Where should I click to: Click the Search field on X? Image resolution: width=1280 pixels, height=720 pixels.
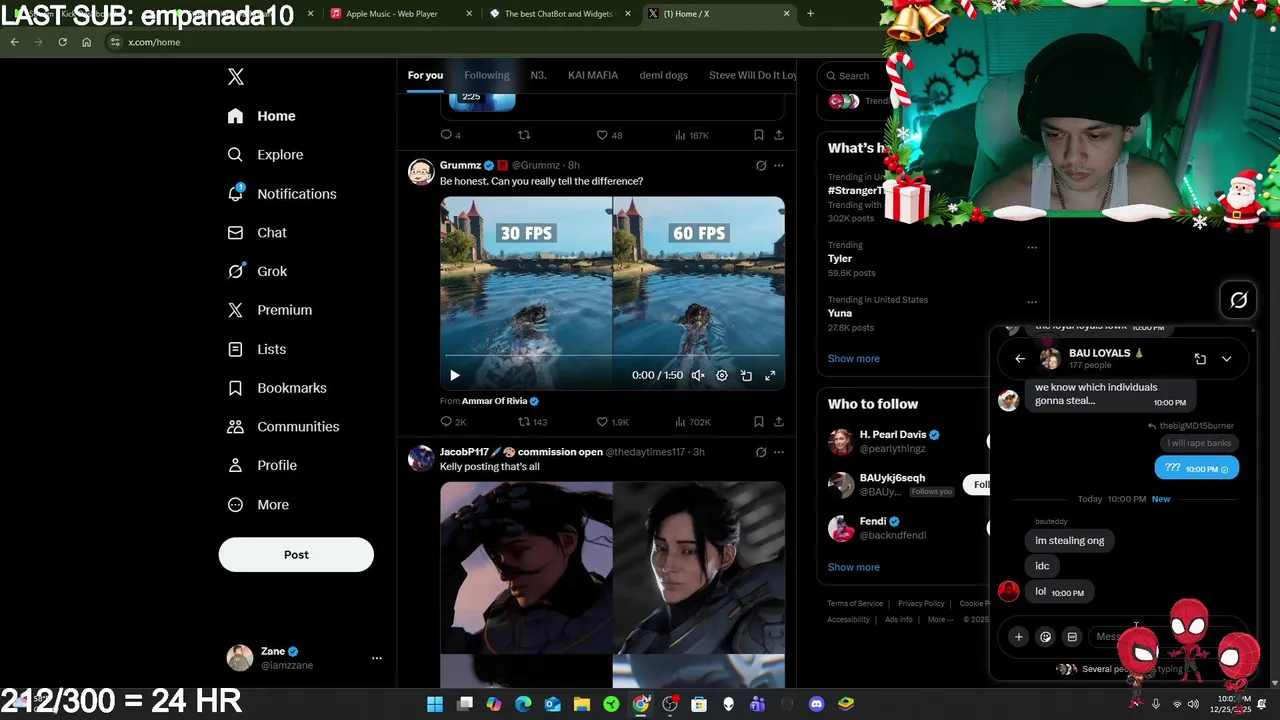coord(852,76)
